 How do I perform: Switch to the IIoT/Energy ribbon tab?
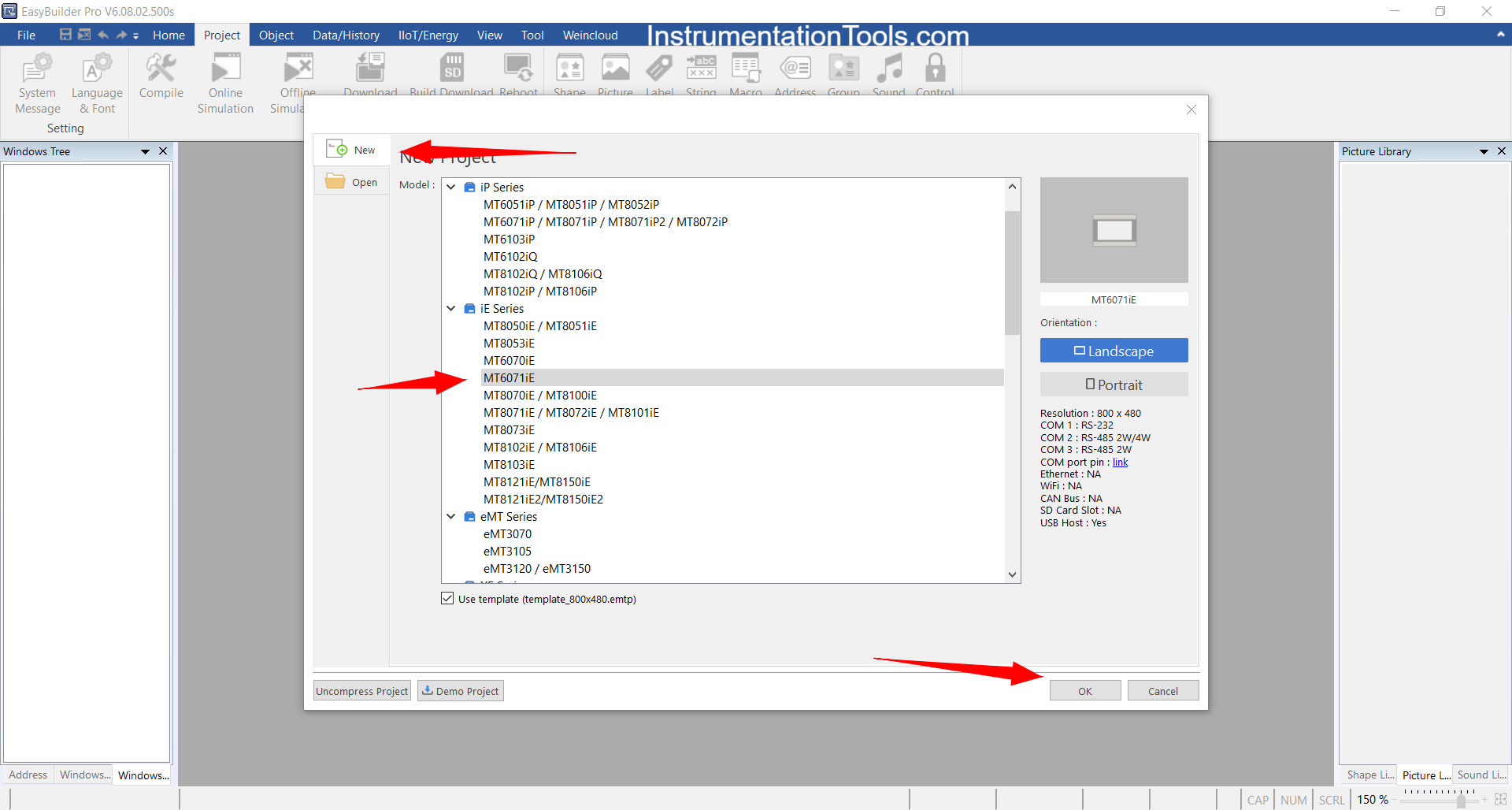(x=428, y=35)
